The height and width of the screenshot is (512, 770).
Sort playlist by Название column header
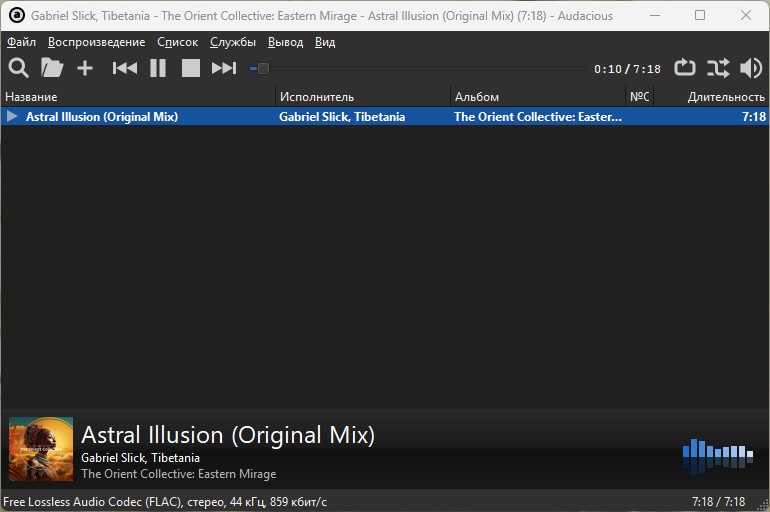click(x=32, y=97)
